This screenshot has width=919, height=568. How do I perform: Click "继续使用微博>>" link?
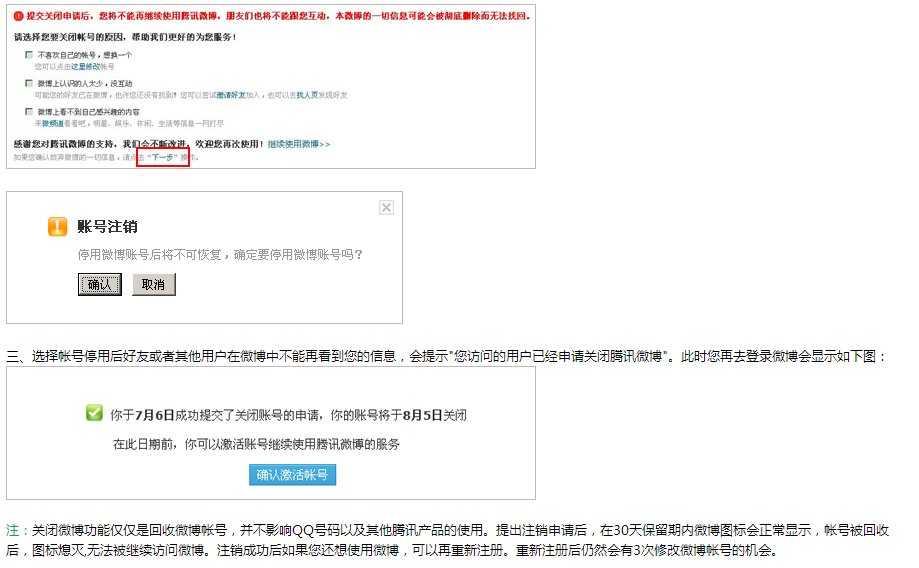coord(299,144)
